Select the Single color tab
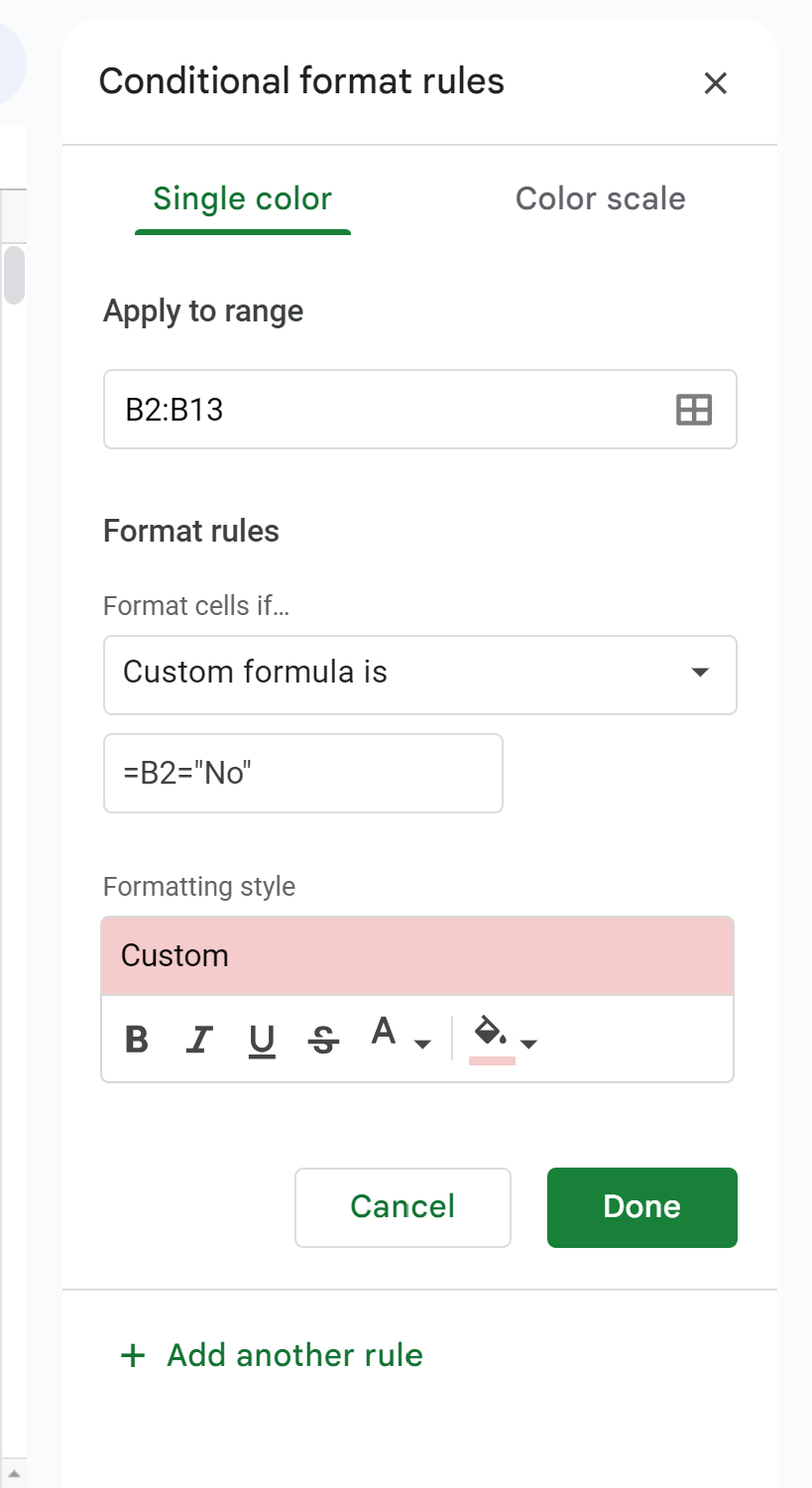This screenshot has height=1488, width=812. [x=242, y=198]
